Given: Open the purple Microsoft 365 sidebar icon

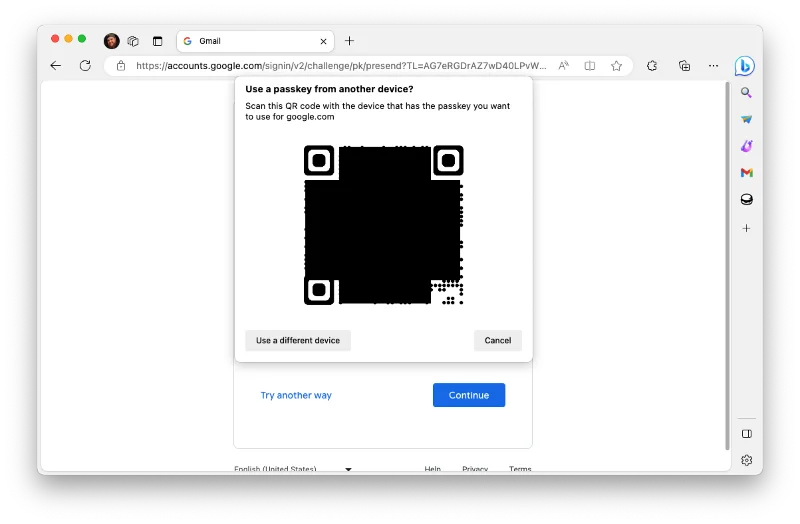Looking at the screenshot, I should 746,146.
